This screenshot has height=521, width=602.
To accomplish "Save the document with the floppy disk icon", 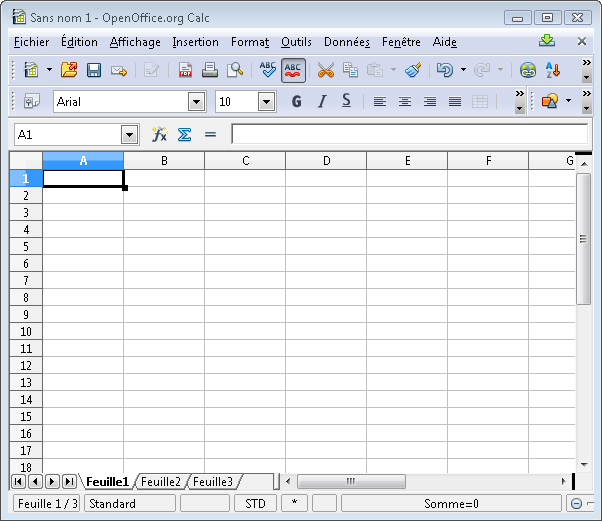I will pos(94,70).
